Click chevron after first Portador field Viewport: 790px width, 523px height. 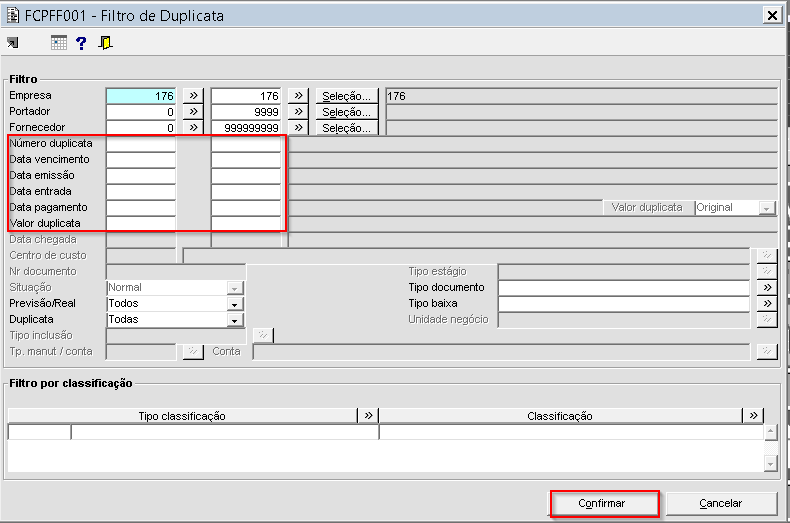[193, 112]
